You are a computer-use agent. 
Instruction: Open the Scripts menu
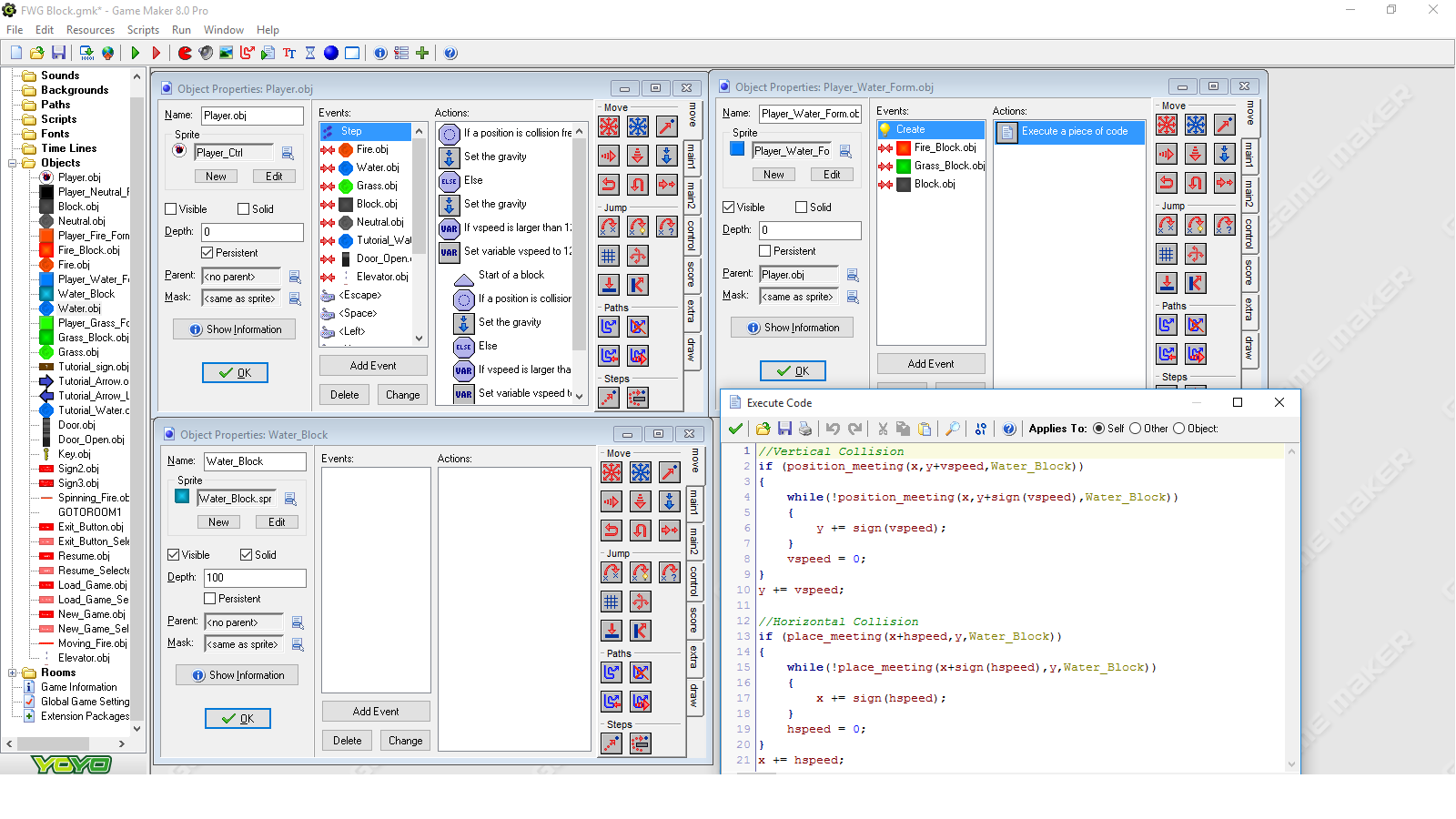(143, 30)
